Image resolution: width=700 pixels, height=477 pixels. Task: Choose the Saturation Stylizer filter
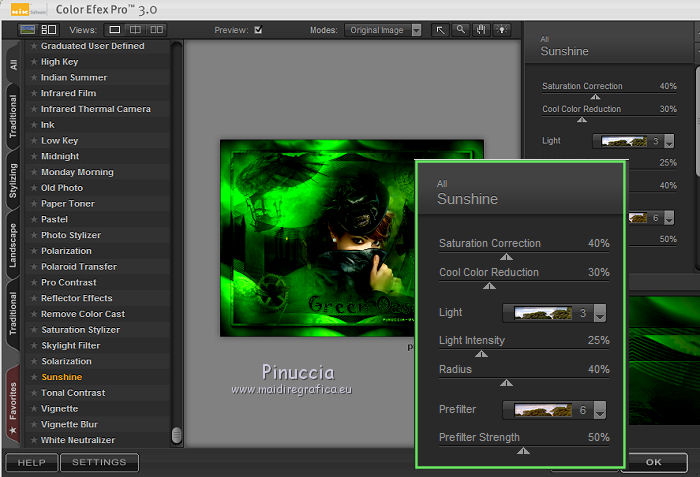(x=80, y=330)
